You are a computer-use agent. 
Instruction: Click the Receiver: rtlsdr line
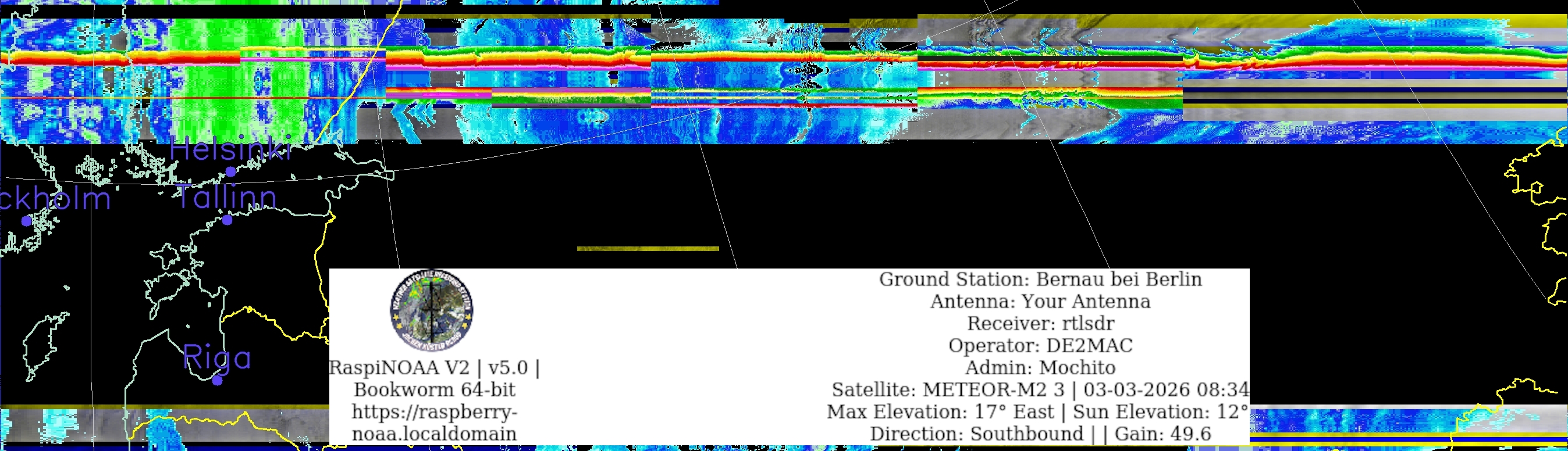pyautogui.click(x=1040, y=323)
